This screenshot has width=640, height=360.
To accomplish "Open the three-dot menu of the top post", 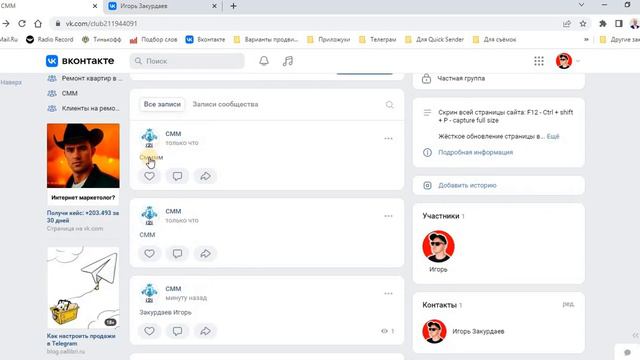I will point(388,139).
